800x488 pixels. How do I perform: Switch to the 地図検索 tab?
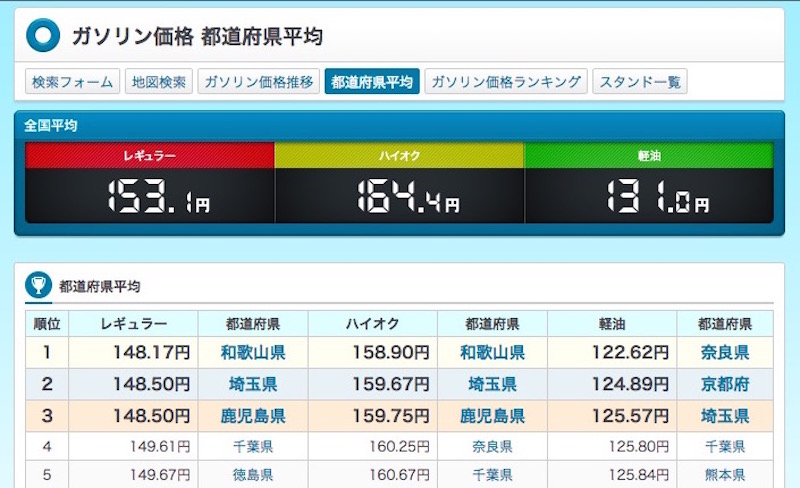(x=159, y=82)
